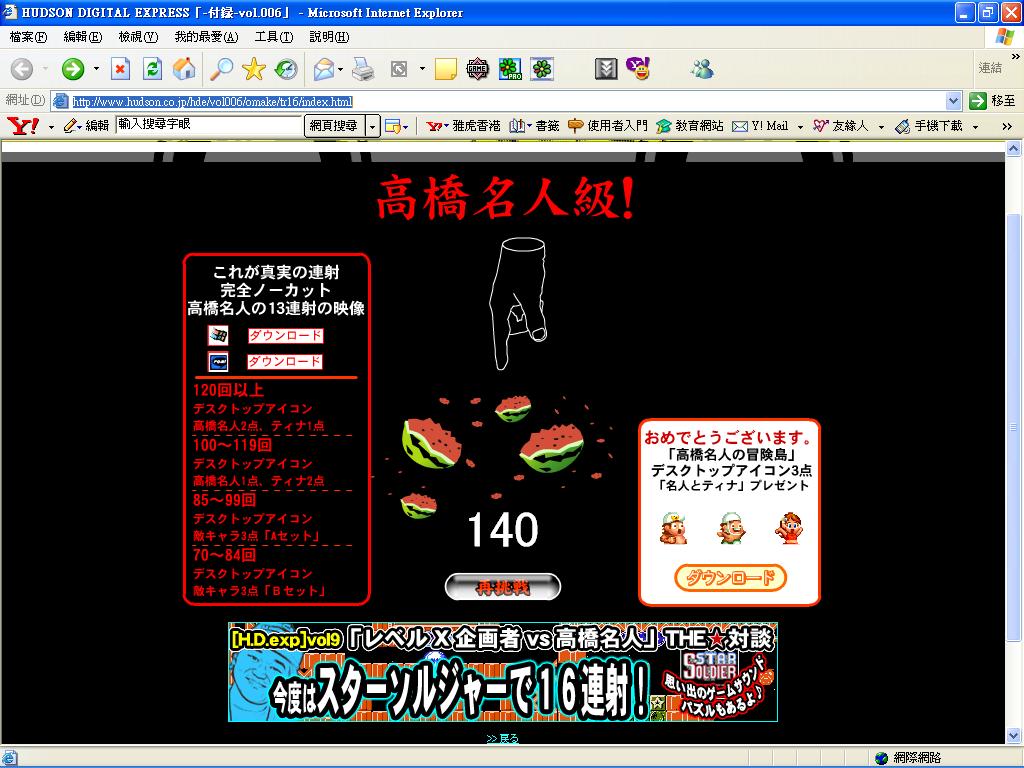This screenshot has width=1024, height=768.
Task: Click the >> 戻る link
Action: point(503,738)
